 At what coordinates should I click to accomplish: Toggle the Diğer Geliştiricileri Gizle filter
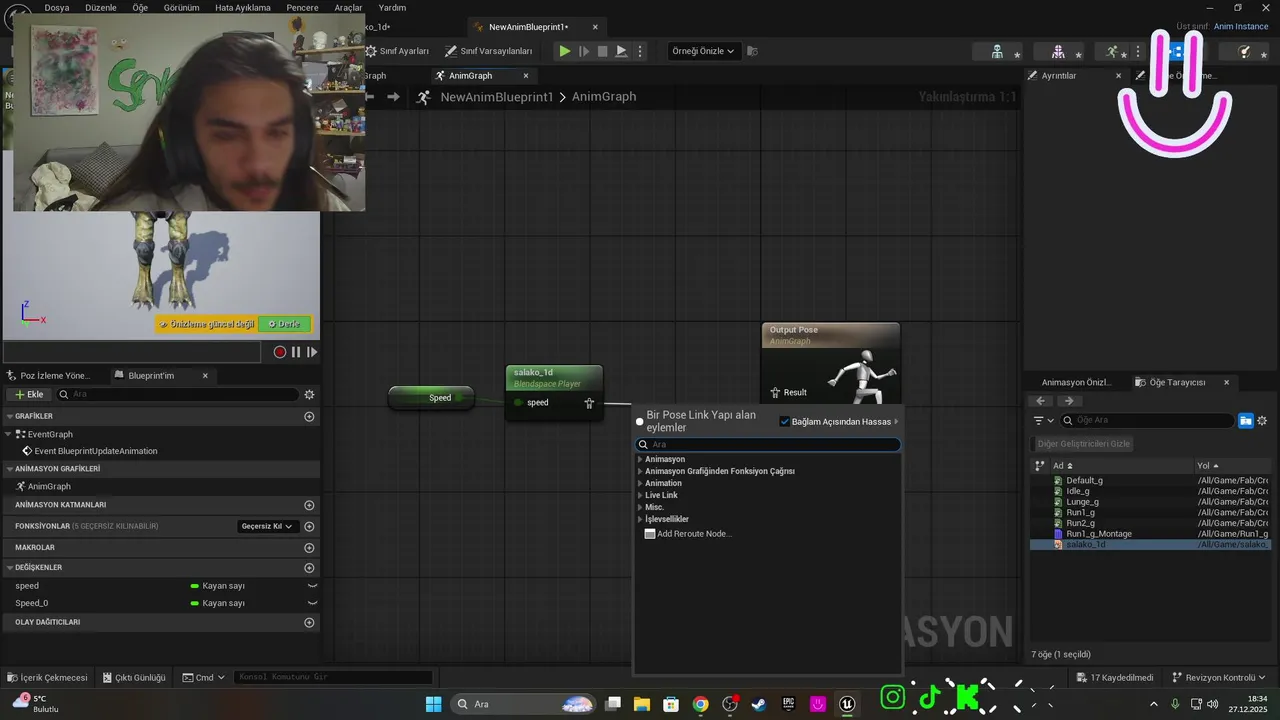pos(1084,444)
